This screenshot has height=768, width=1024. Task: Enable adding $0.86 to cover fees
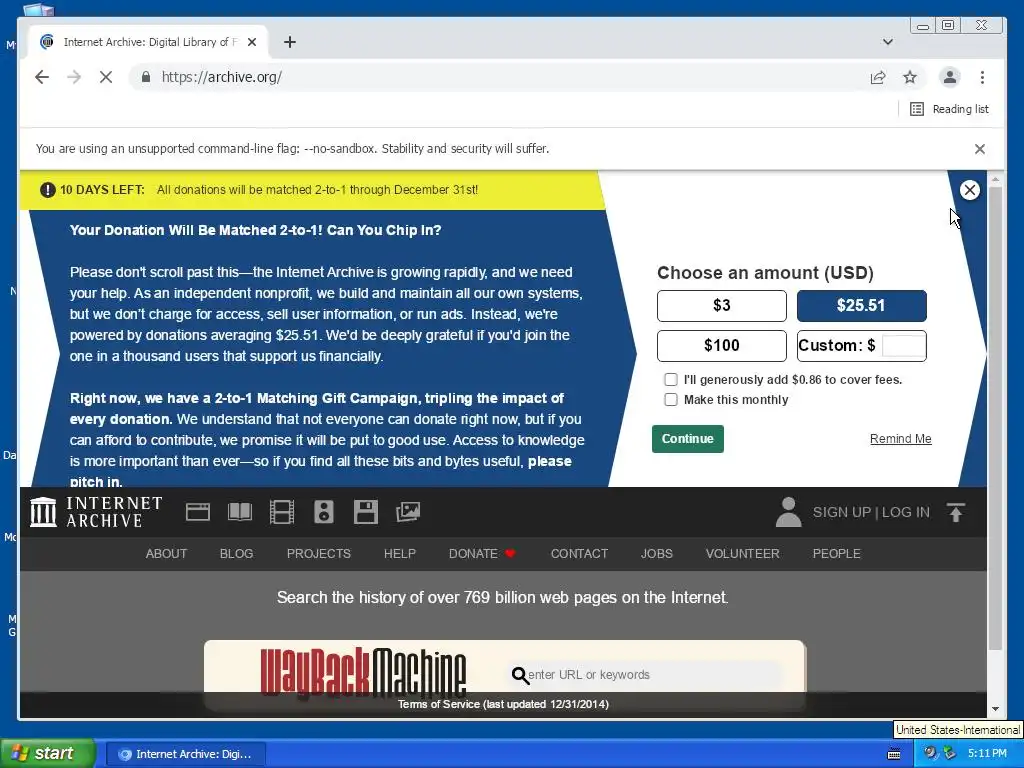pos(671,379)
